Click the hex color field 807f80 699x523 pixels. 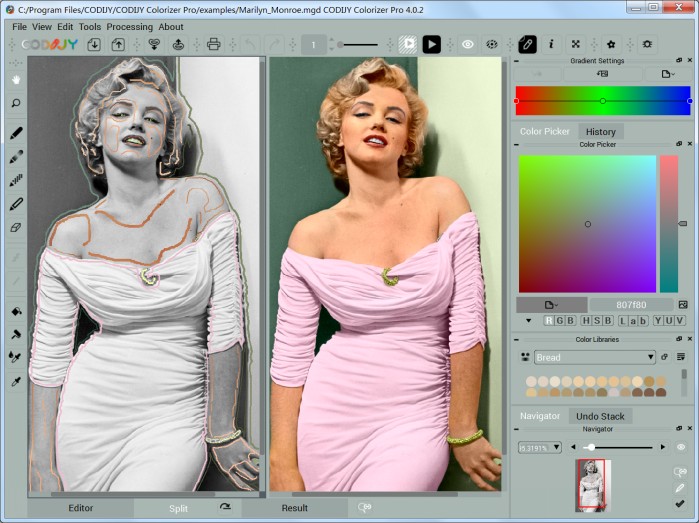631,305
